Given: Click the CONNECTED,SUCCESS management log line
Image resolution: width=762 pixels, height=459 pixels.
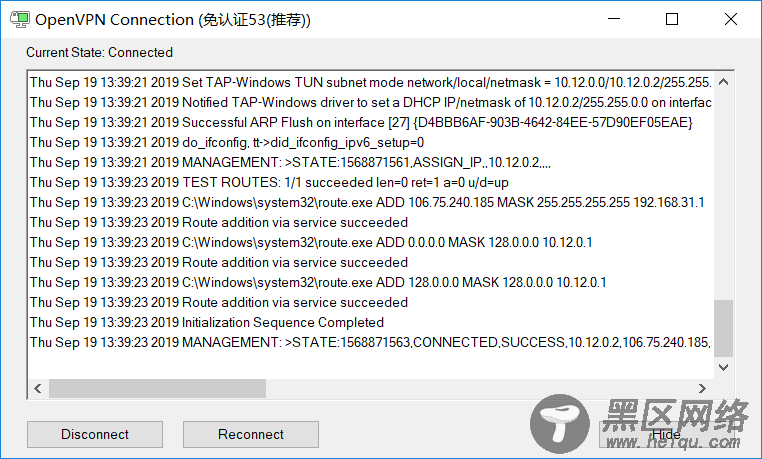Looking at the screenshot, I should [x=371, y=342].
